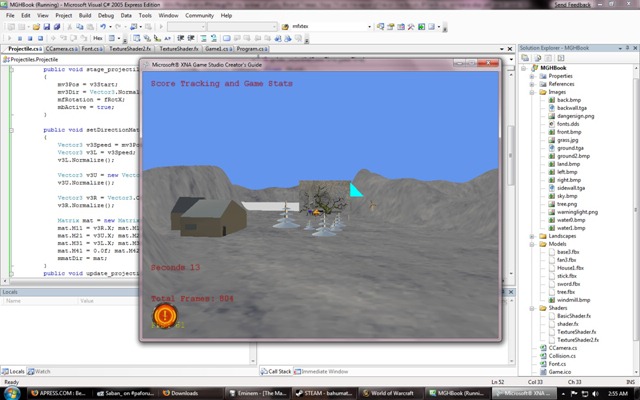Open the Build menu

click(85, 16)
